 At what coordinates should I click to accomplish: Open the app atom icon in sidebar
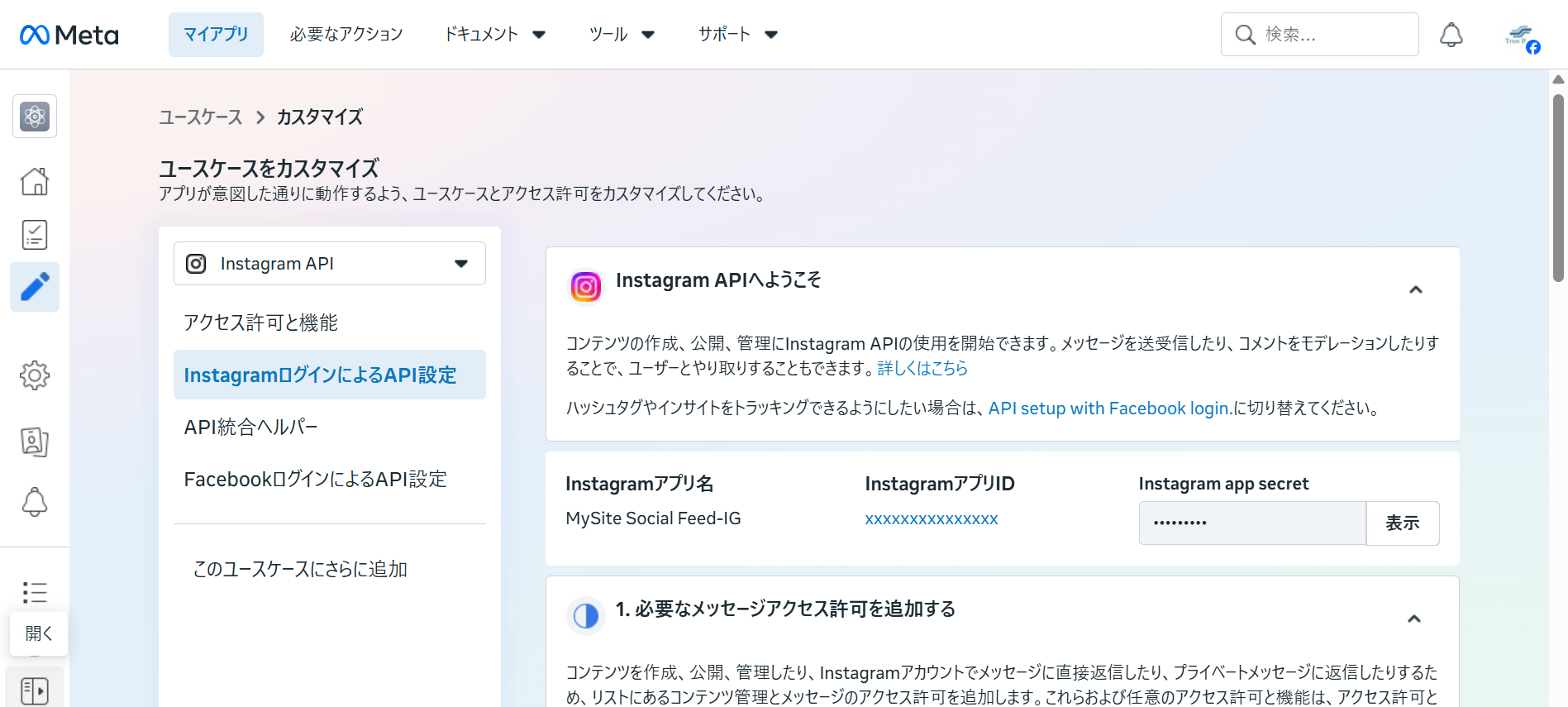point(35,117)
